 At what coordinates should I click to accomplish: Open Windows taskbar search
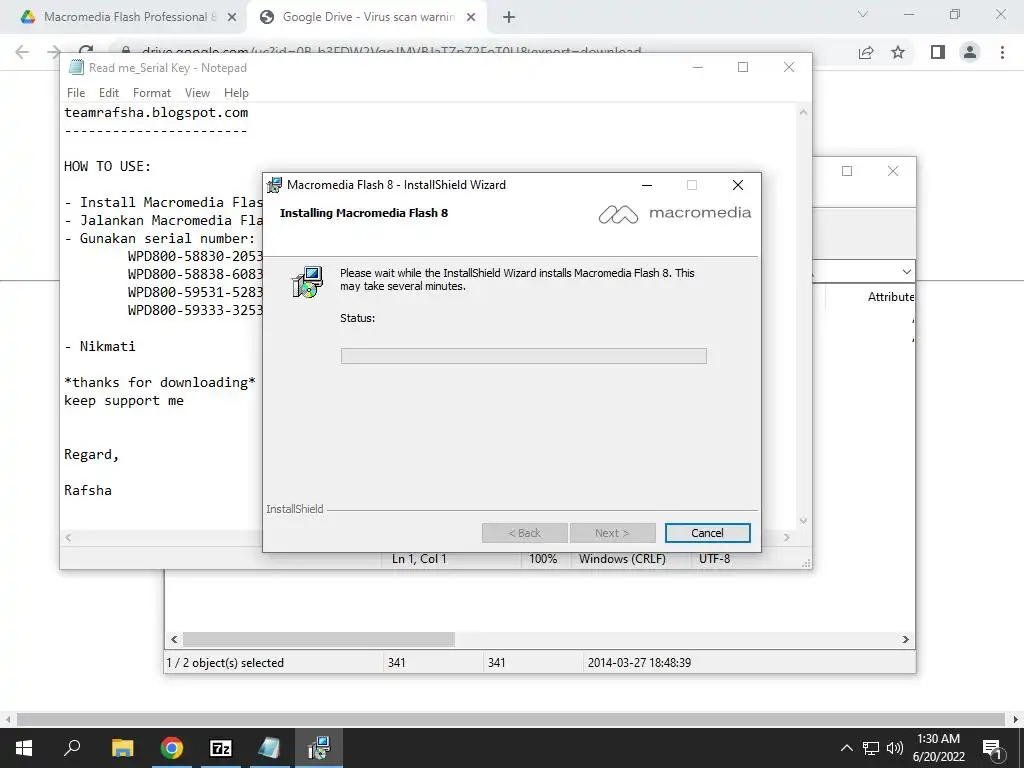(72, 748)
